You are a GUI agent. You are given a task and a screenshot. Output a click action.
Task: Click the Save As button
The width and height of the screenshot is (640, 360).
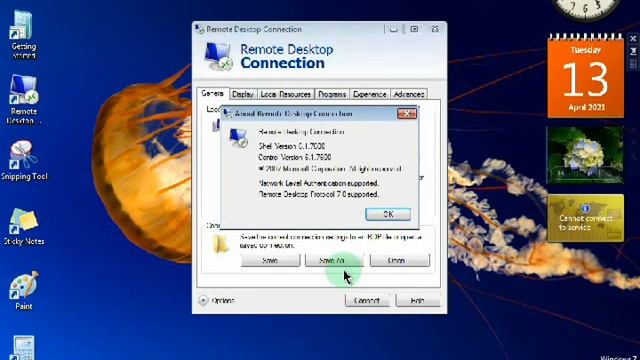pos(334,260)
